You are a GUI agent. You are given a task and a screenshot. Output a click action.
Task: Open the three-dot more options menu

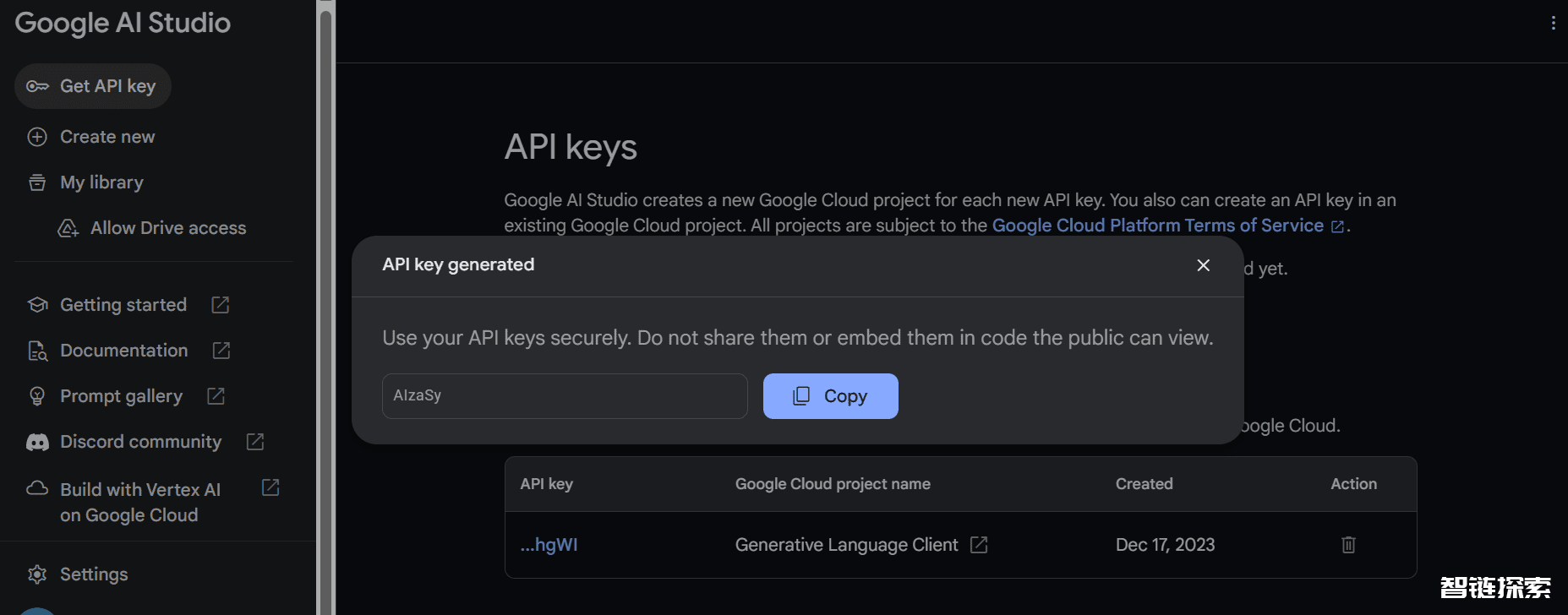1554,24
